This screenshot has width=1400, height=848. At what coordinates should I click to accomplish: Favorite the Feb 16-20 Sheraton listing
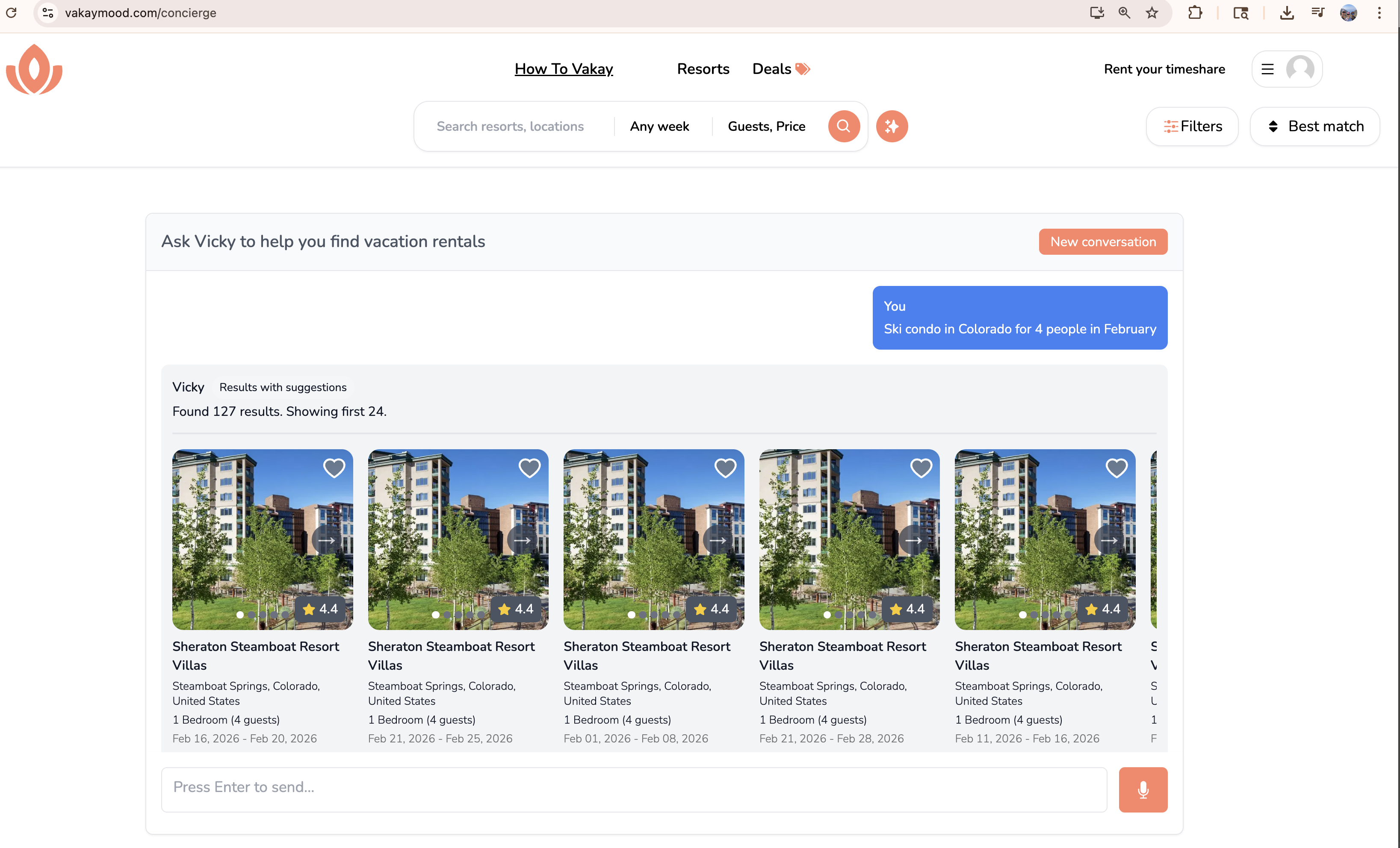pyautogui.click(x=334, y=468)
